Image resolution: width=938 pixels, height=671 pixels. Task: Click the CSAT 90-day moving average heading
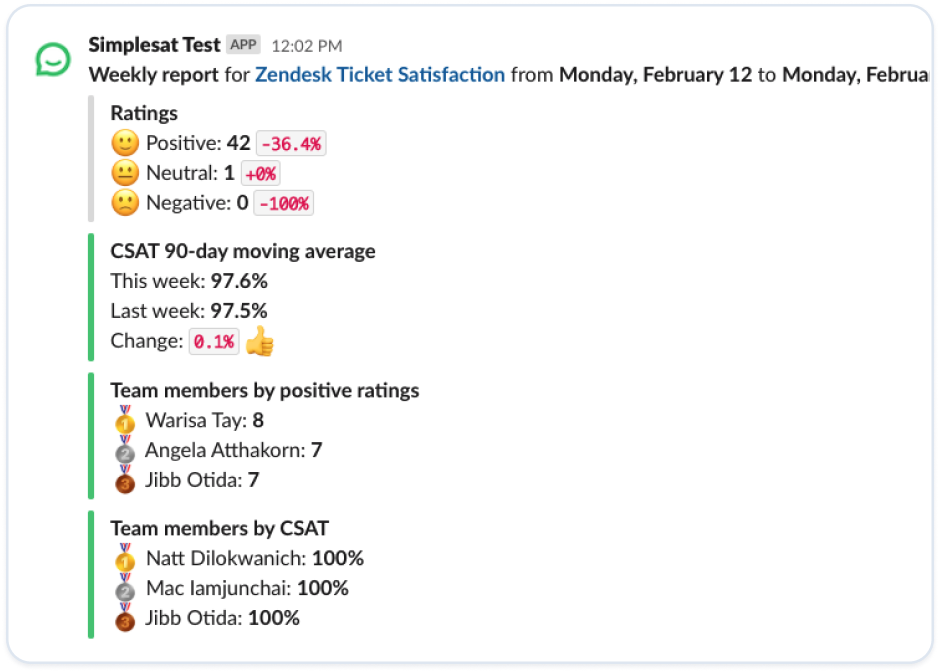pyautogui.click(x=243, y=251)
